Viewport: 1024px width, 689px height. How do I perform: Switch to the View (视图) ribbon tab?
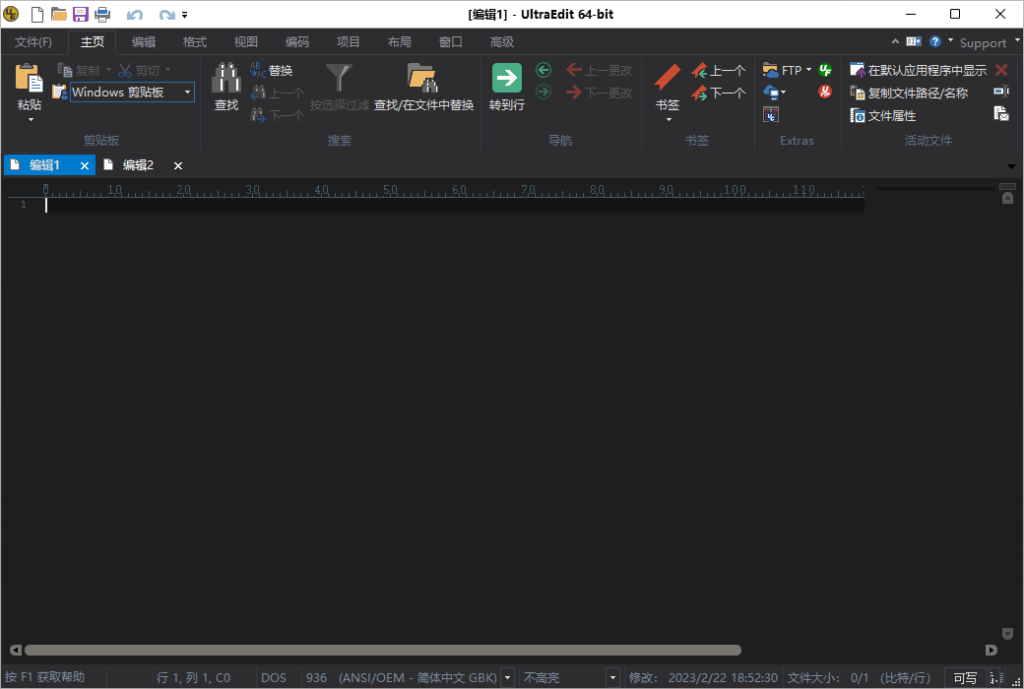pyautogui.click(x=246, y=42)
